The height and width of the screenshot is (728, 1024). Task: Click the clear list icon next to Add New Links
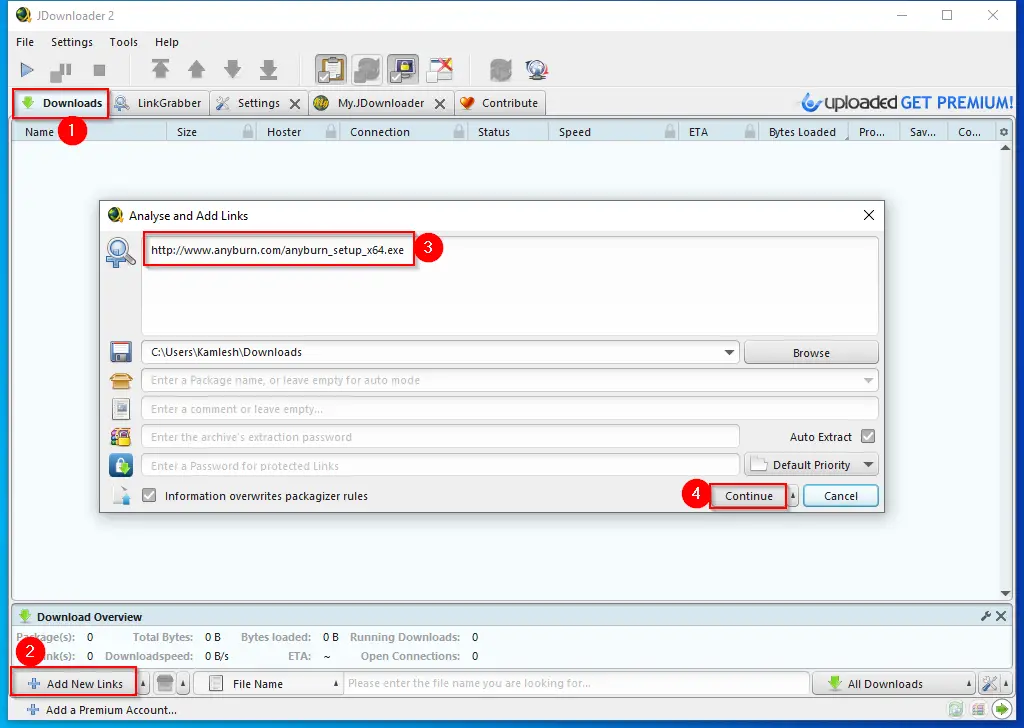coord(165,684)
